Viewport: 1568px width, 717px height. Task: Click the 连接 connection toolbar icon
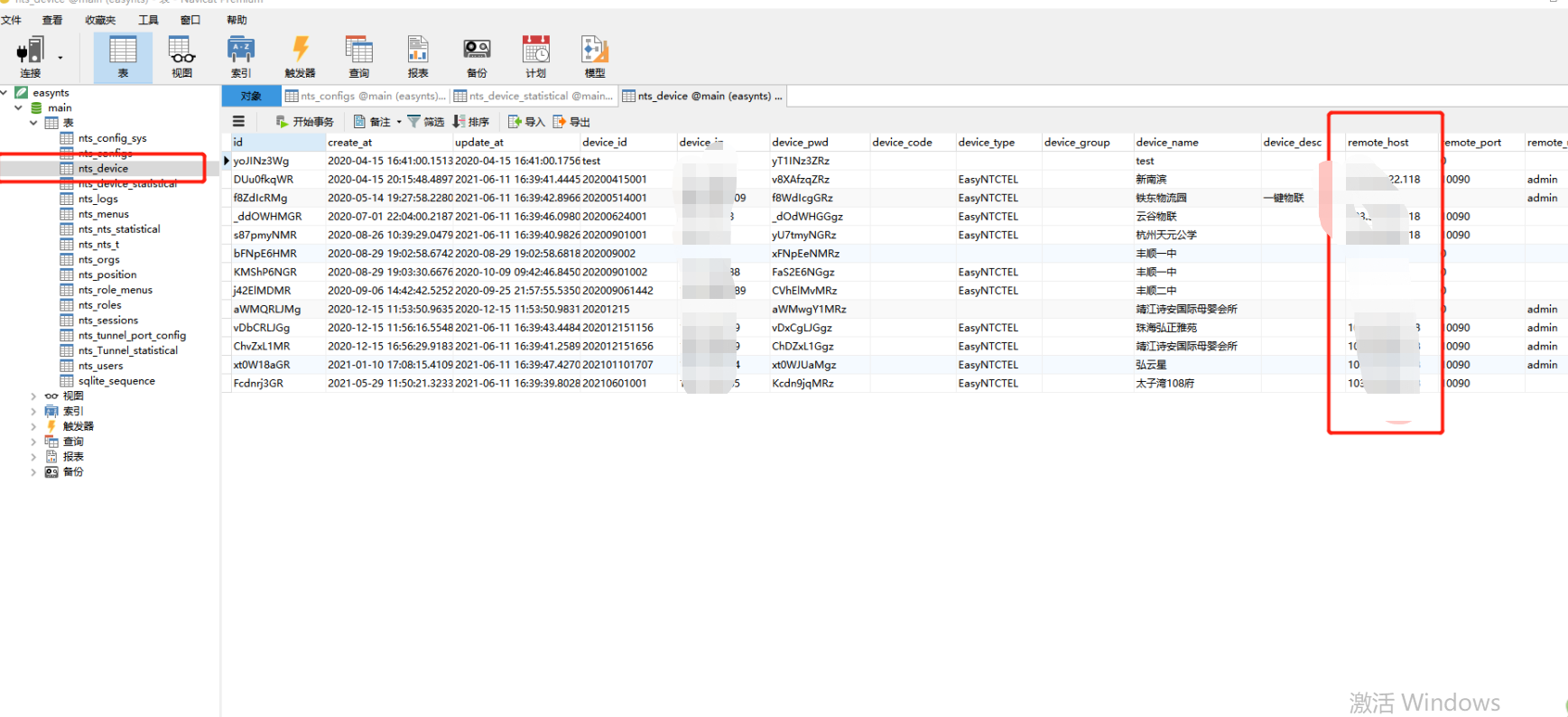pyautogui.click(x=31, y=57)
